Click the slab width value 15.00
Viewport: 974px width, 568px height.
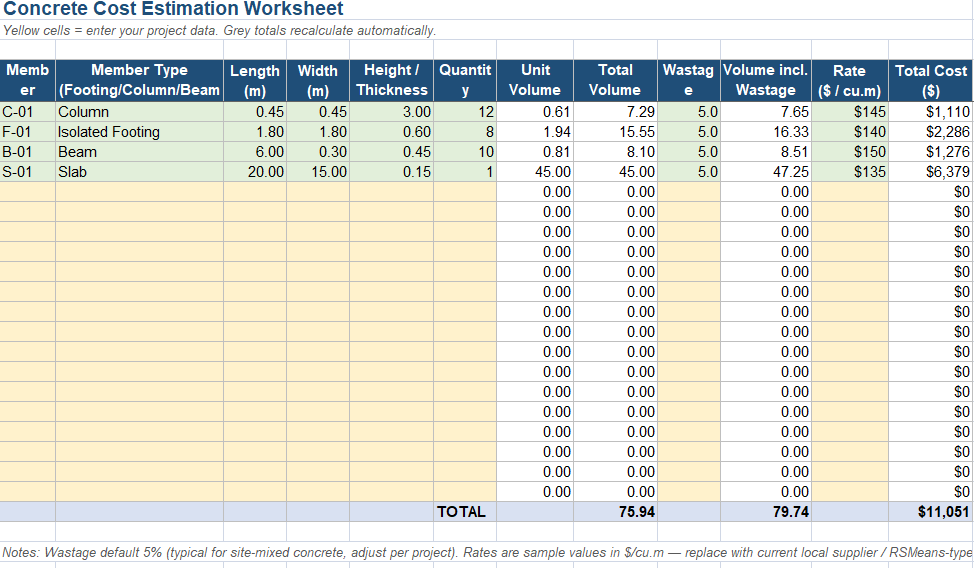click(318, 172)
